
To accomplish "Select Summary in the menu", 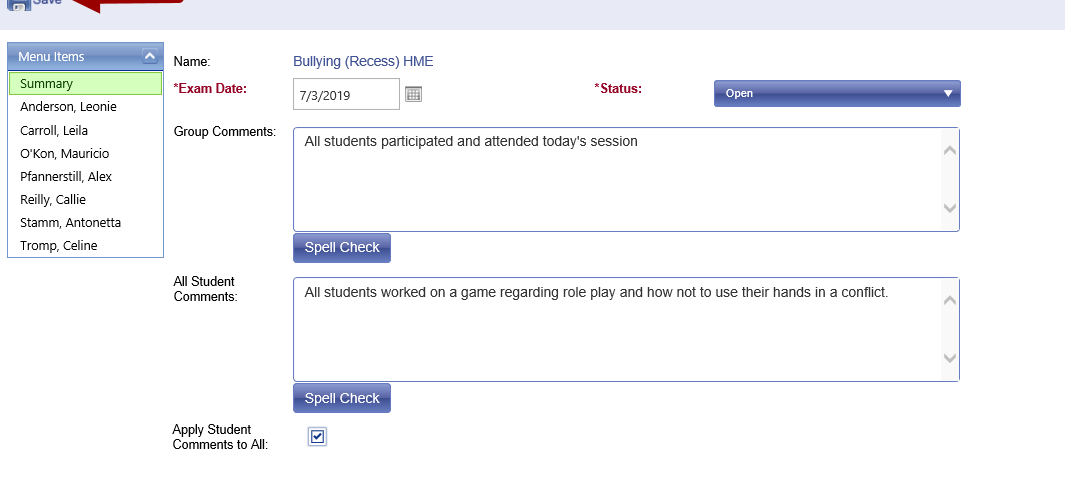I will tap(85, 84).
